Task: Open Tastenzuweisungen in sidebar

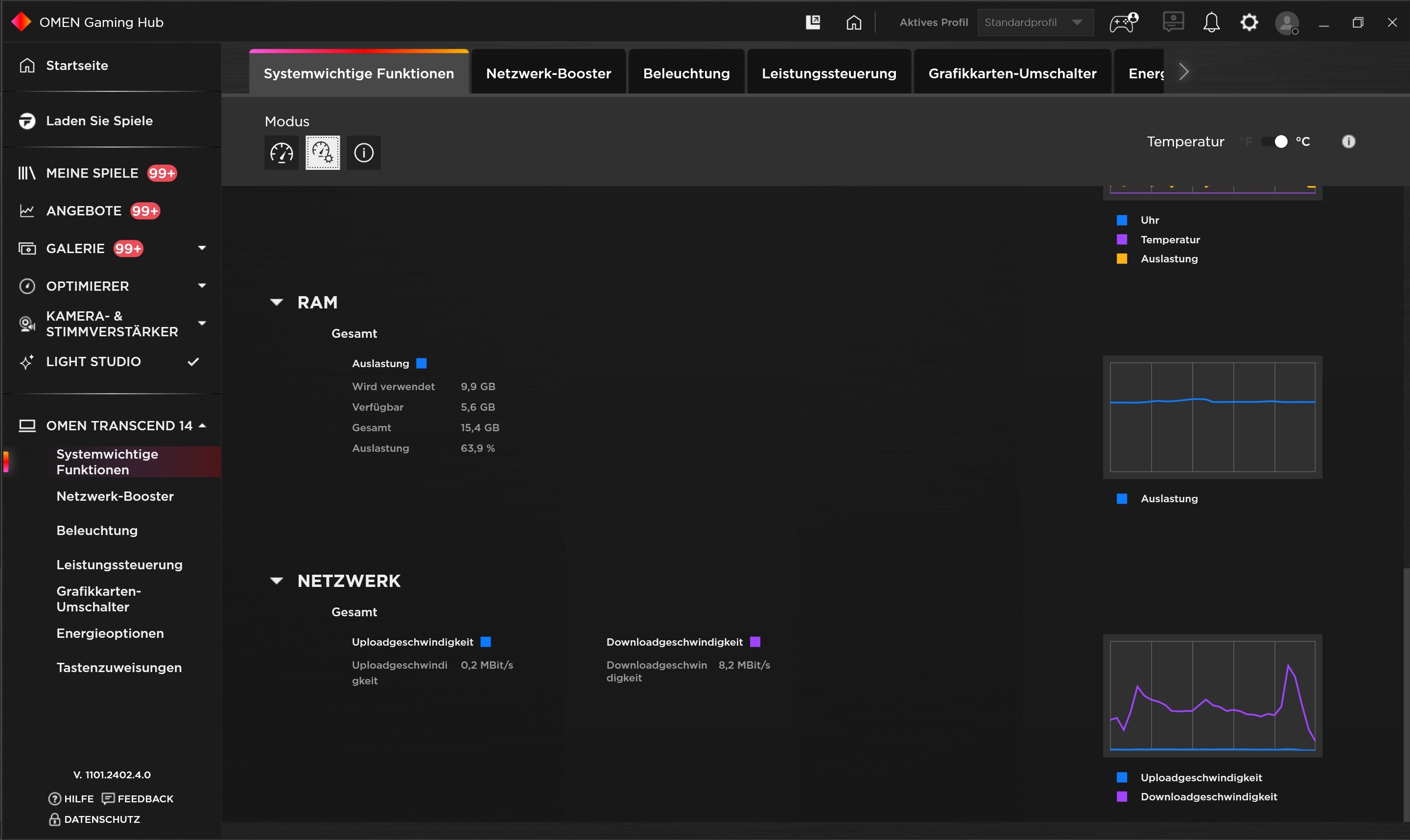Action: click(119, 667)
